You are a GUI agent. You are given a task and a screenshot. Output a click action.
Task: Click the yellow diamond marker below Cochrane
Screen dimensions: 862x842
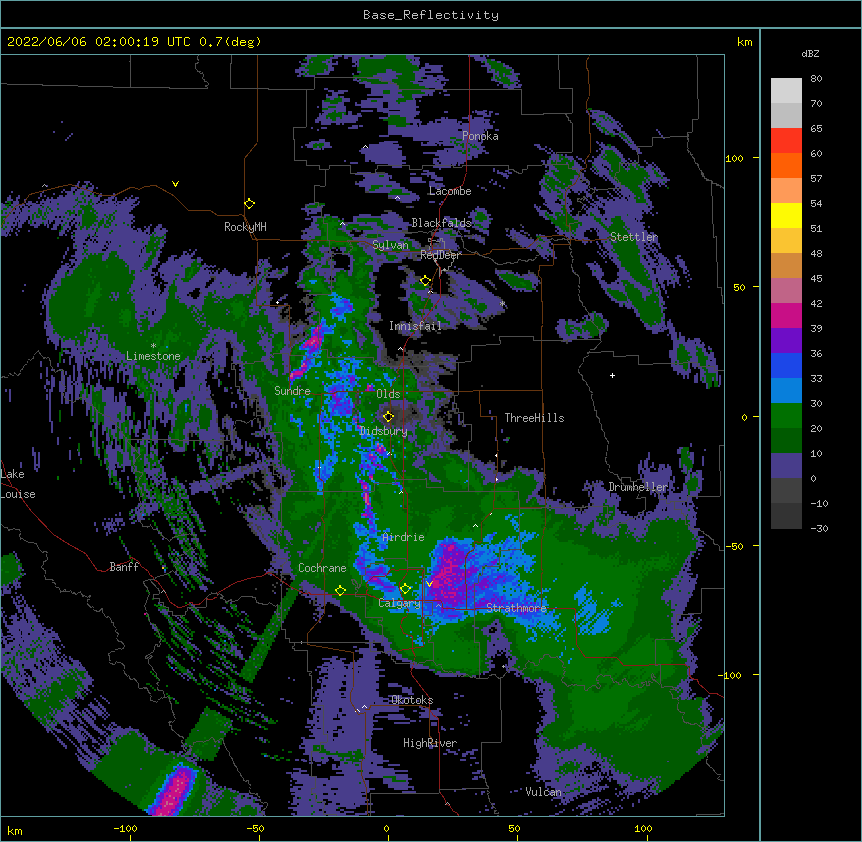click(340, 591)
